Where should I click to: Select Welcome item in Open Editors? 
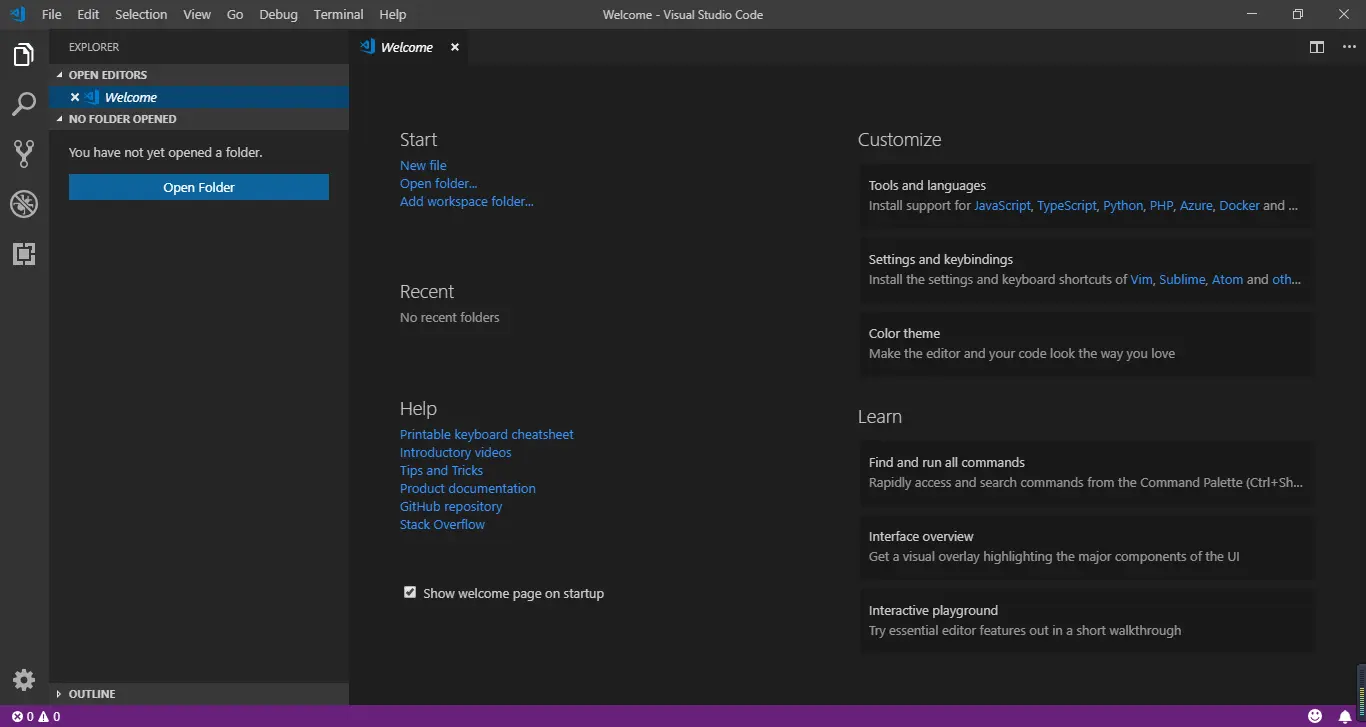tap(199, 97)
